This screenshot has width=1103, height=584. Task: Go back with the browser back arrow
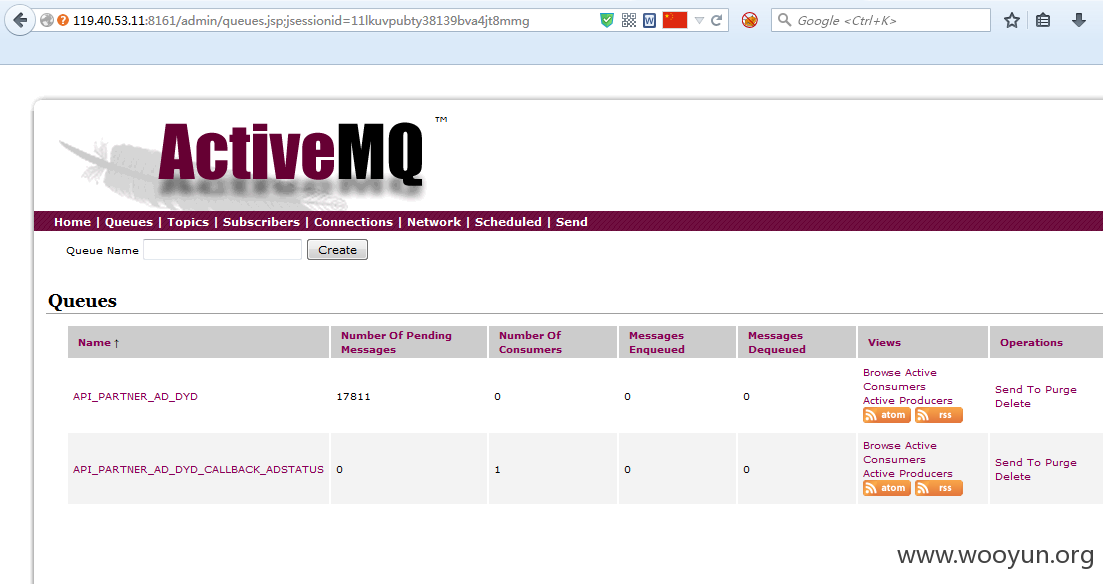pyautogui.click(x=20, y=20)
